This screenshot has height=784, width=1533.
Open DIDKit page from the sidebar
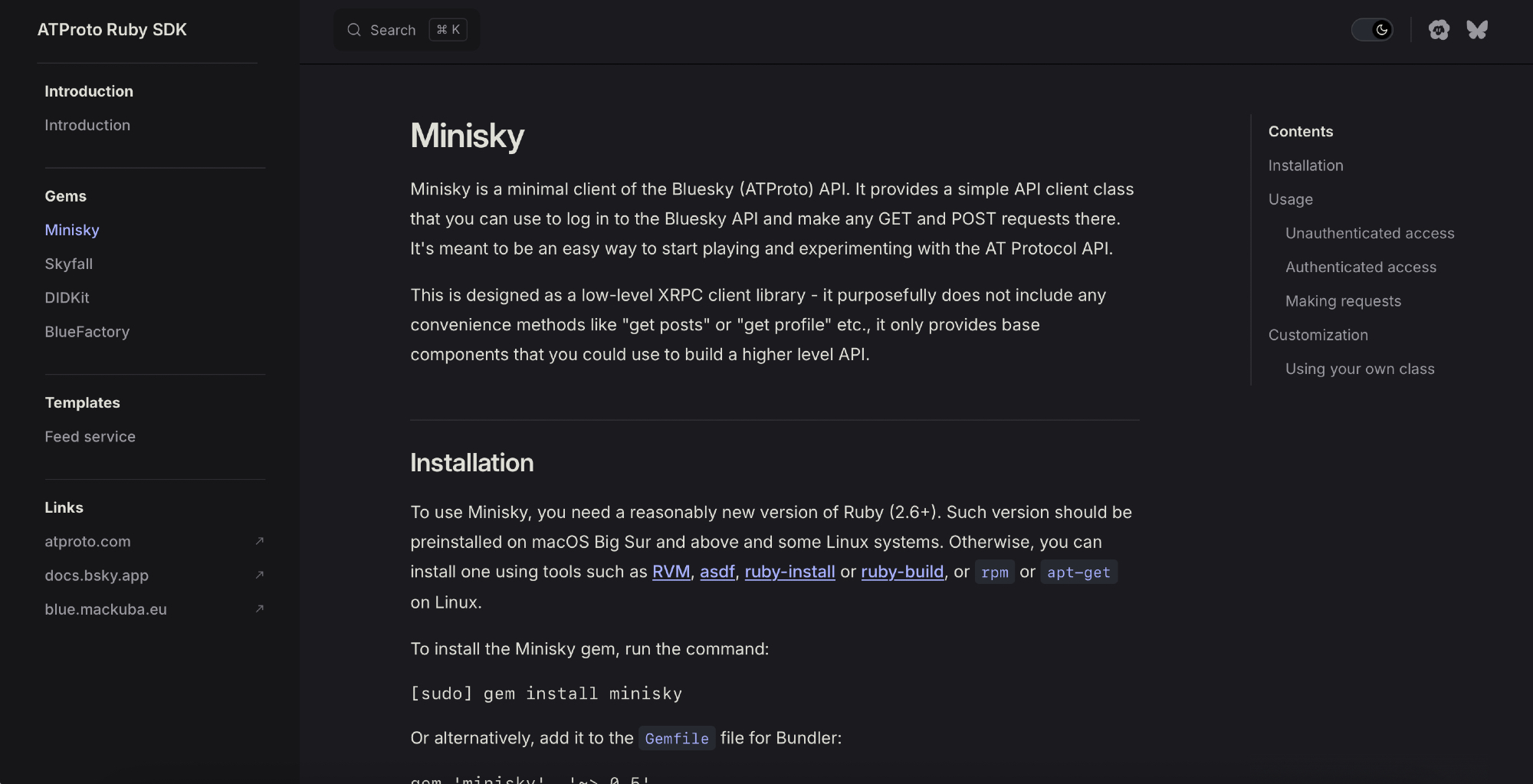point(67,297)
